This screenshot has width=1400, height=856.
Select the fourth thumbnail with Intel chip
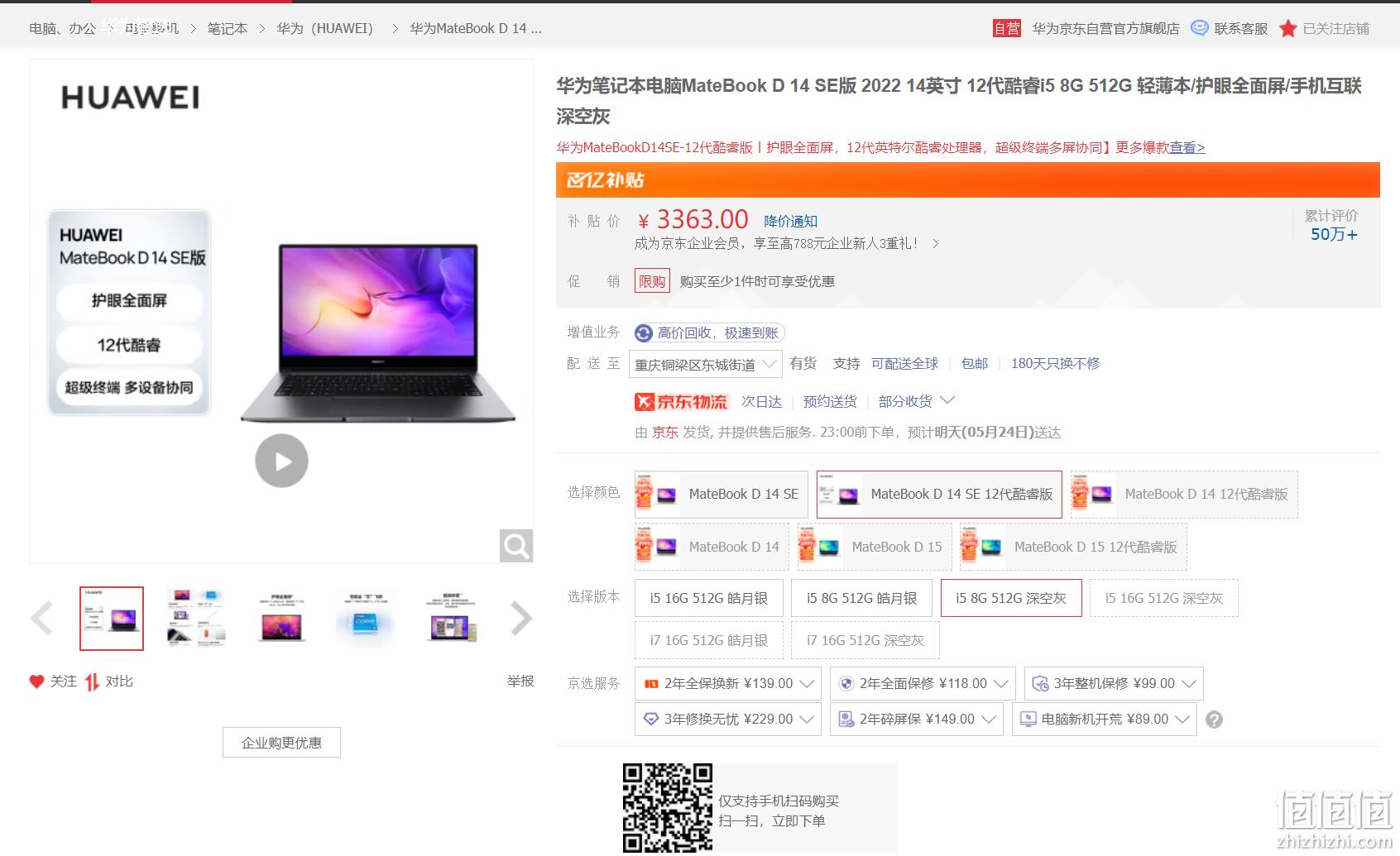tap(366, 619)
